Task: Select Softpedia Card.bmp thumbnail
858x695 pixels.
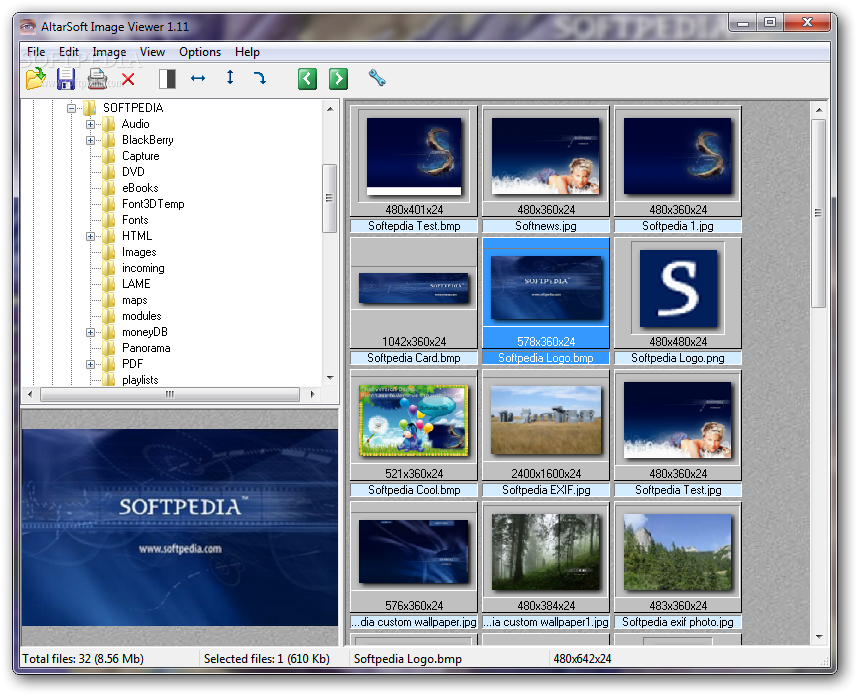Action: (x=414, y=293)
